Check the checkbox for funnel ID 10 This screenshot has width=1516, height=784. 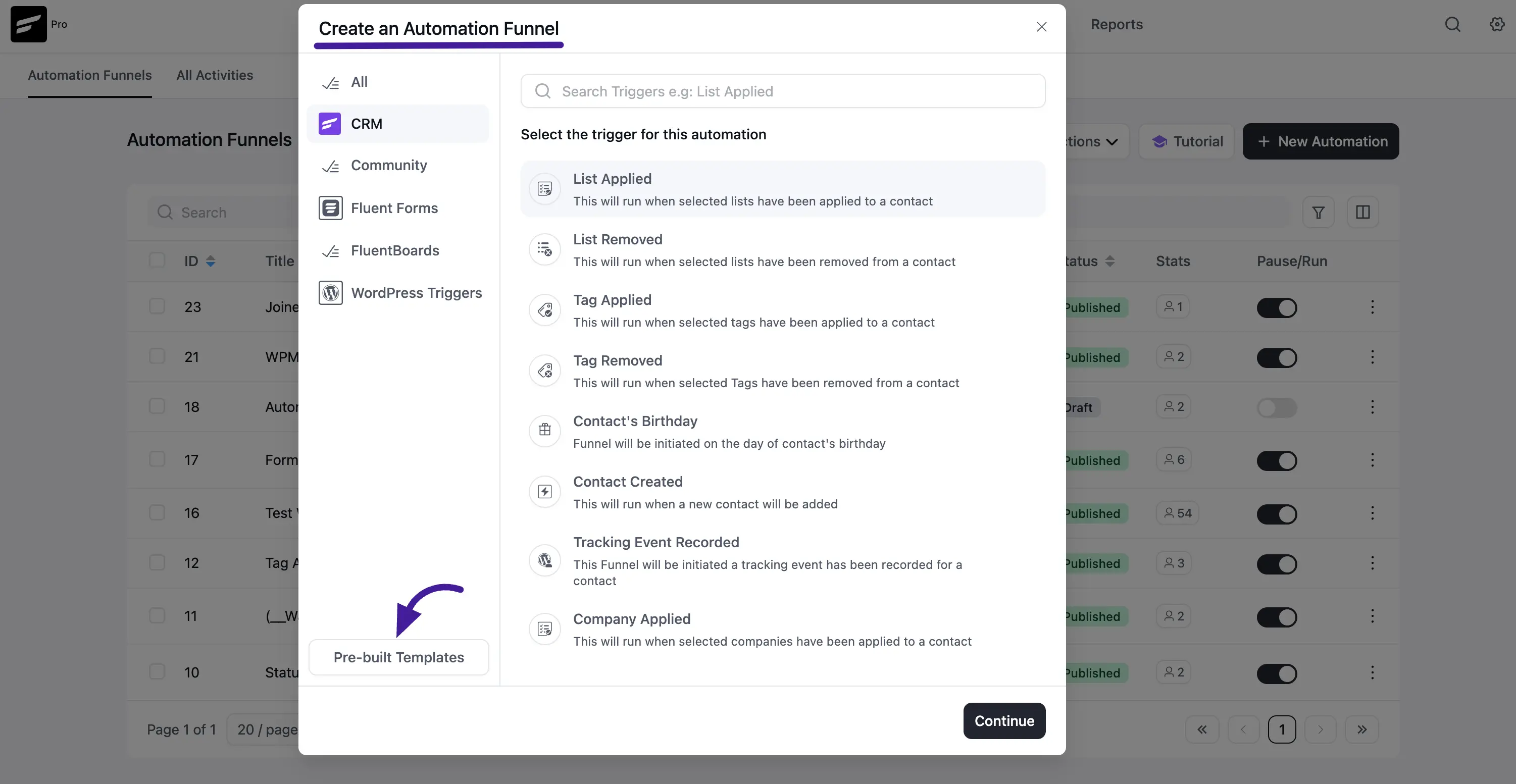pos(157,671)
